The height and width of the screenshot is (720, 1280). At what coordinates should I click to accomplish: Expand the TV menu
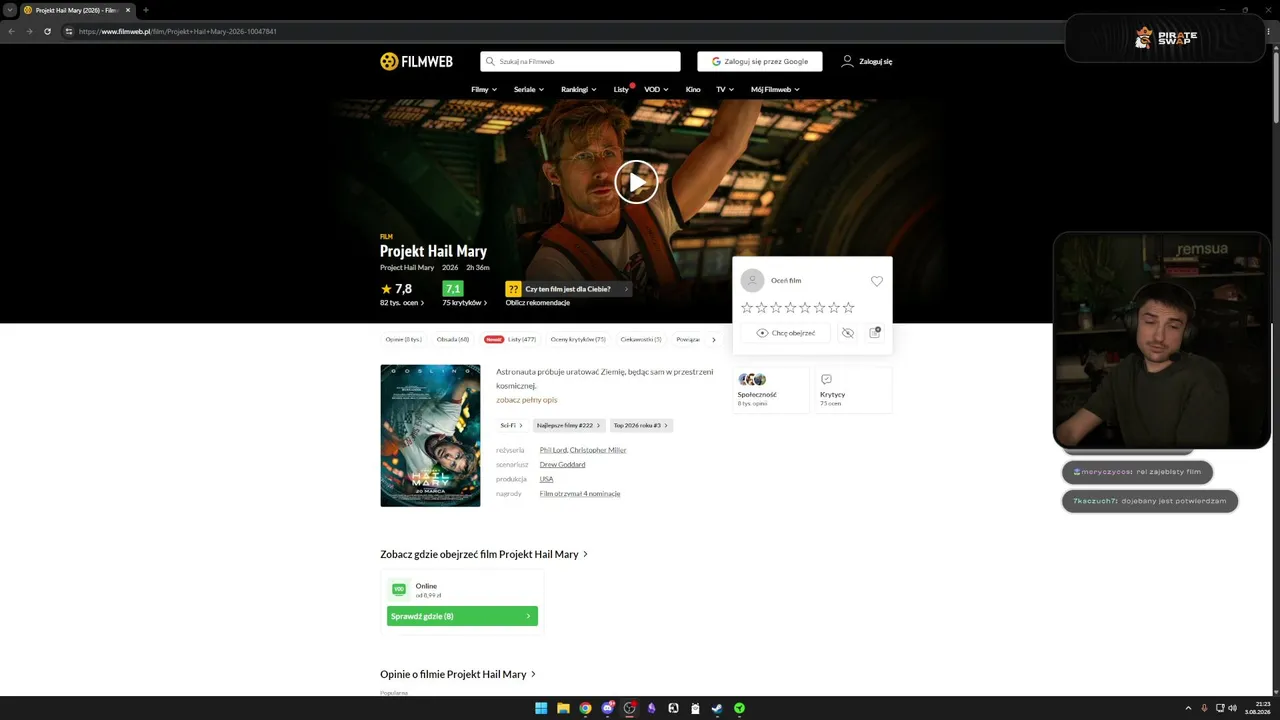coord(725,90)
